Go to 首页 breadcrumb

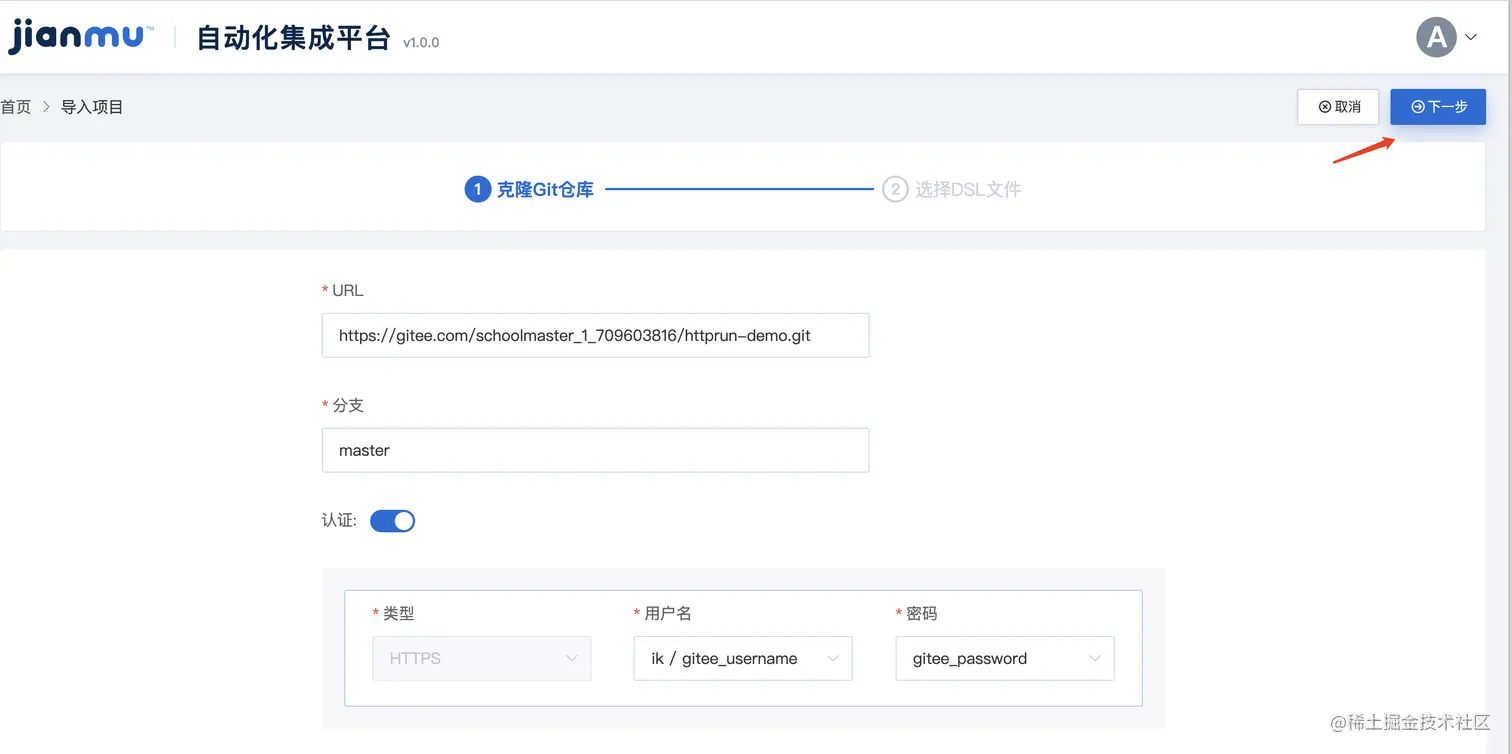tap(15, 107)
